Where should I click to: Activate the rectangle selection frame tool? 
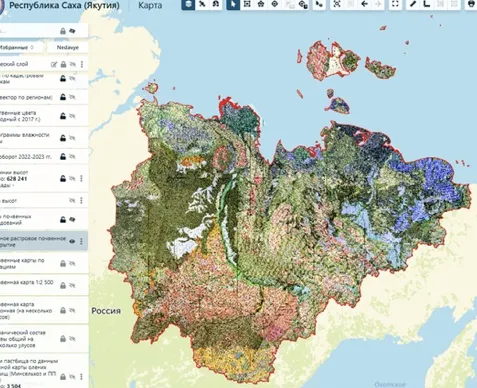coord(247,4)
